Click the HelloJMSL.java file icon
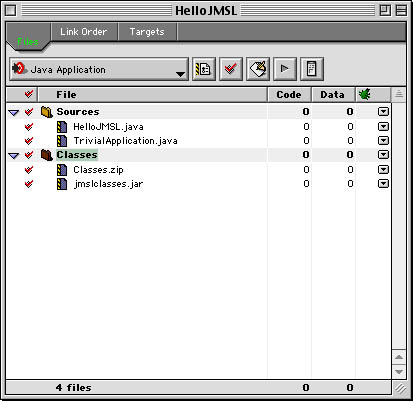This screenshot has width=413, height=401. pos(62,127)
